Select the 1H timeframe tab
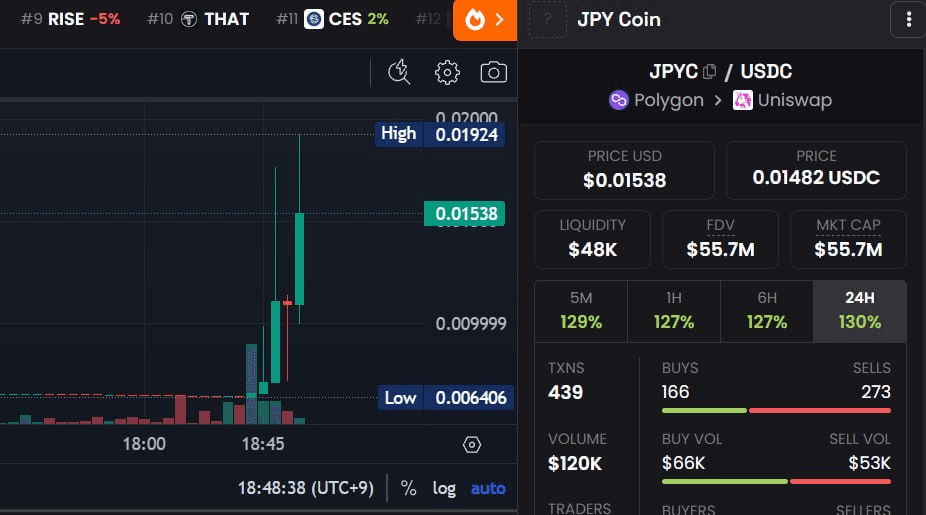The image size is (926, 515). tap(674, 311)
